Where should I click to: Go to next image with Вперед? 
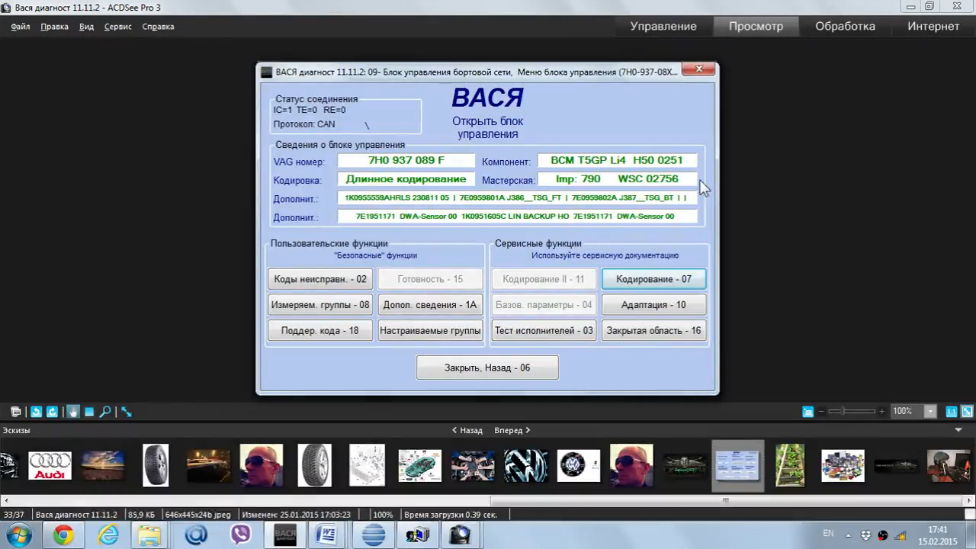click(x=512, y=430)
